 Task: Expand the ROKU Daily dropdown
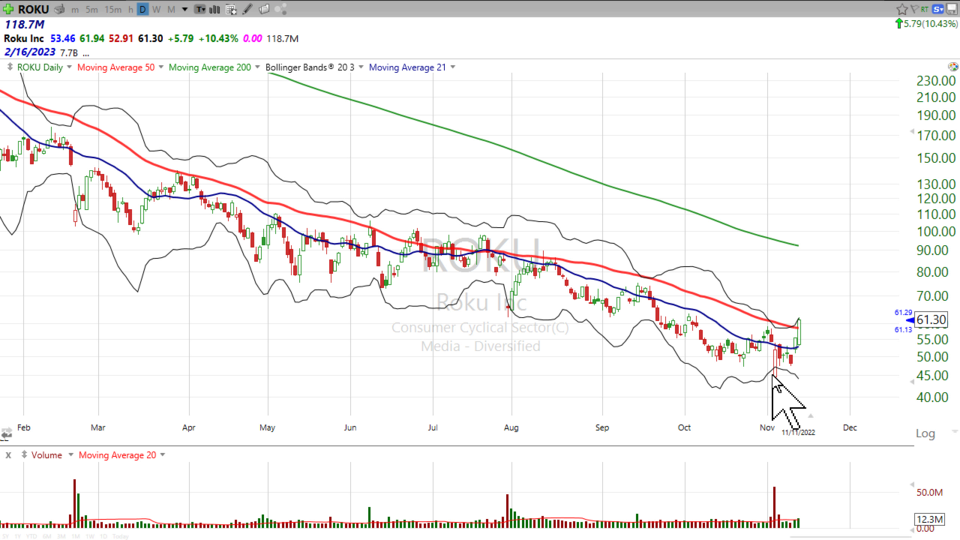(69, 67)
